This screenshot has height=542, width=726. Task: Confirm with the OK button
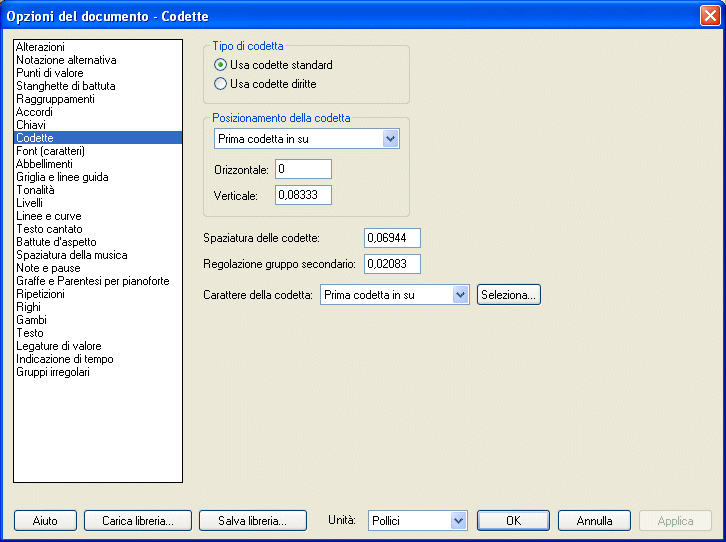(x=513, y=521)
